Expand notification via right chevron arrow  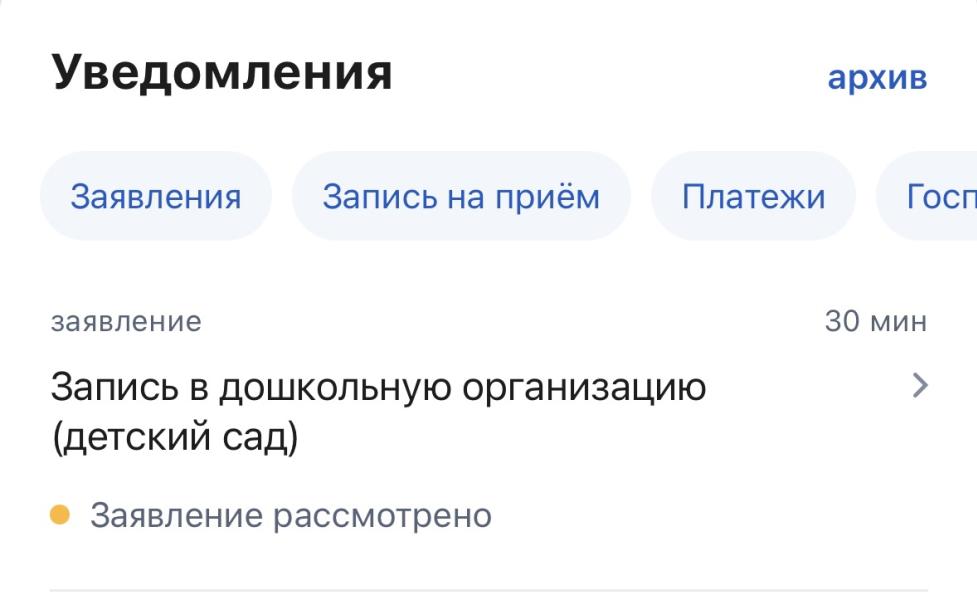pos(920,386)
